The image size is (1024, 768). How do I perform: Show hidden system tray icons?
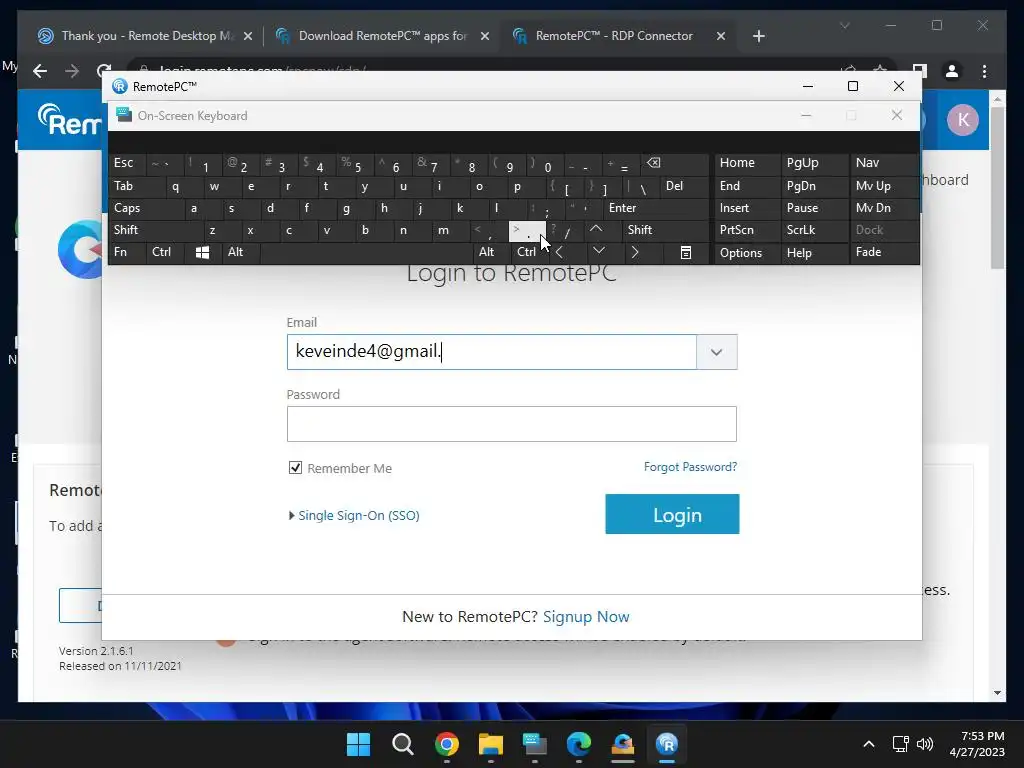point(869,744)
